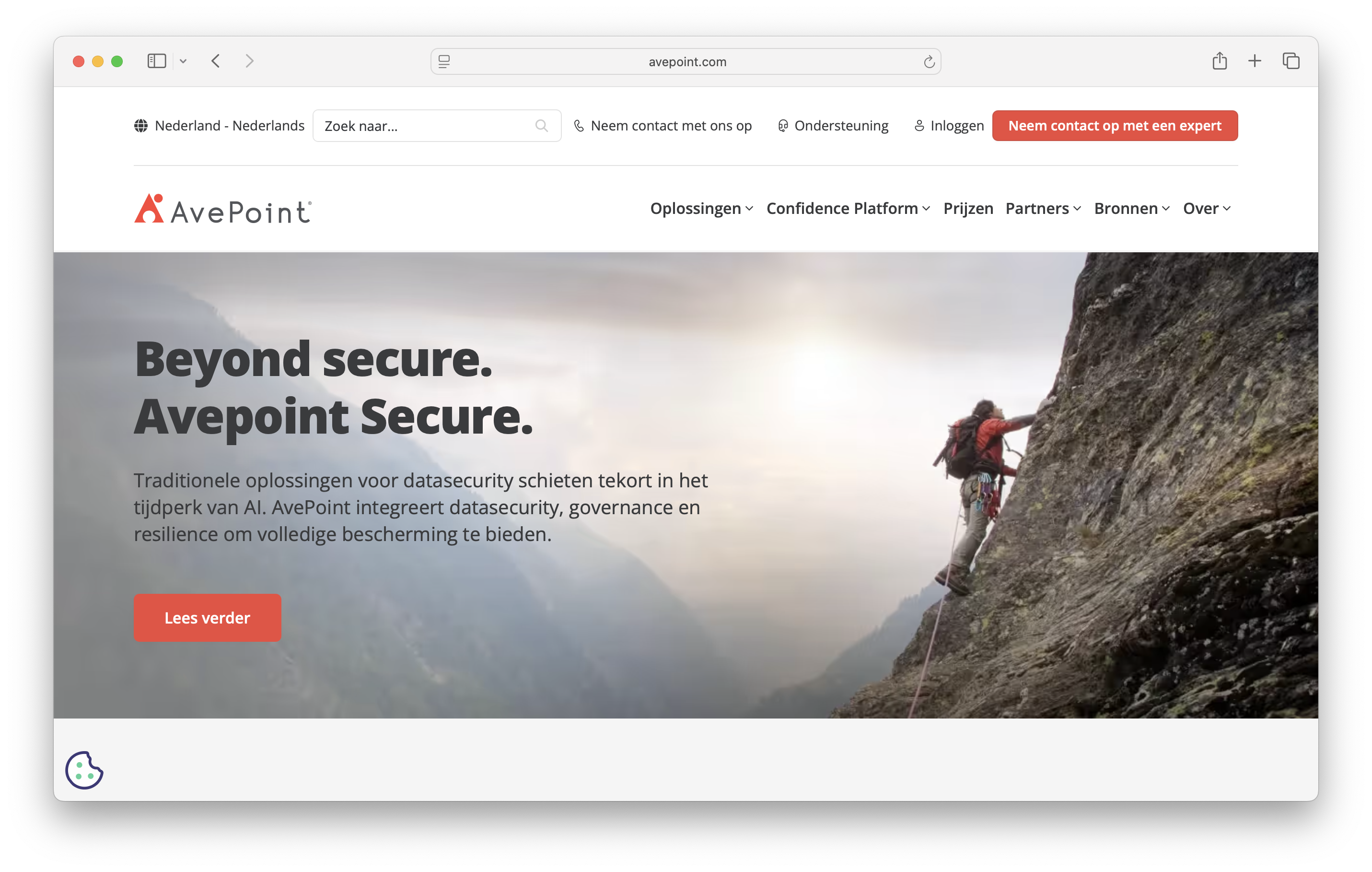Open the Over menu
This screenshot has height=872, width=1372.
(1207, 209)
